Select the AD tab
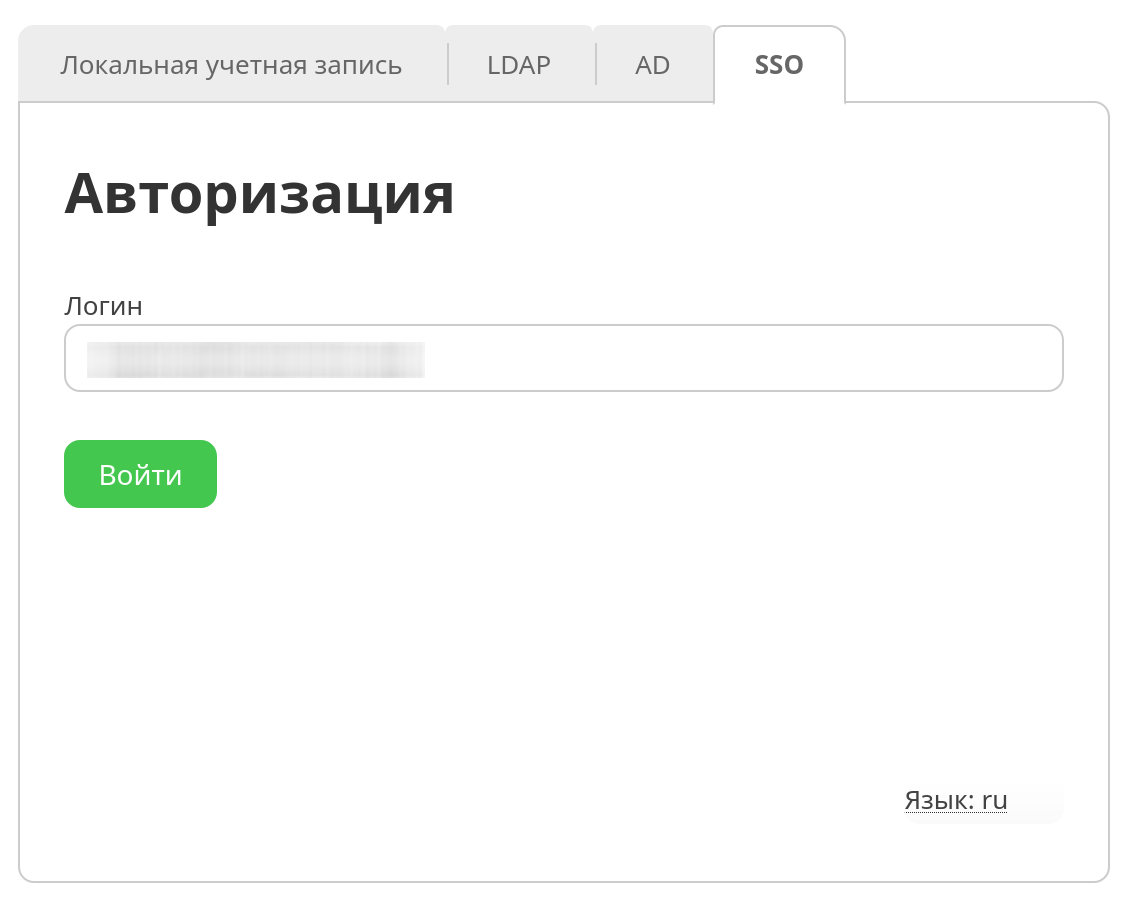Image resolution: width=1136 pixels, height=908 pixels. [x=653, y=65]
